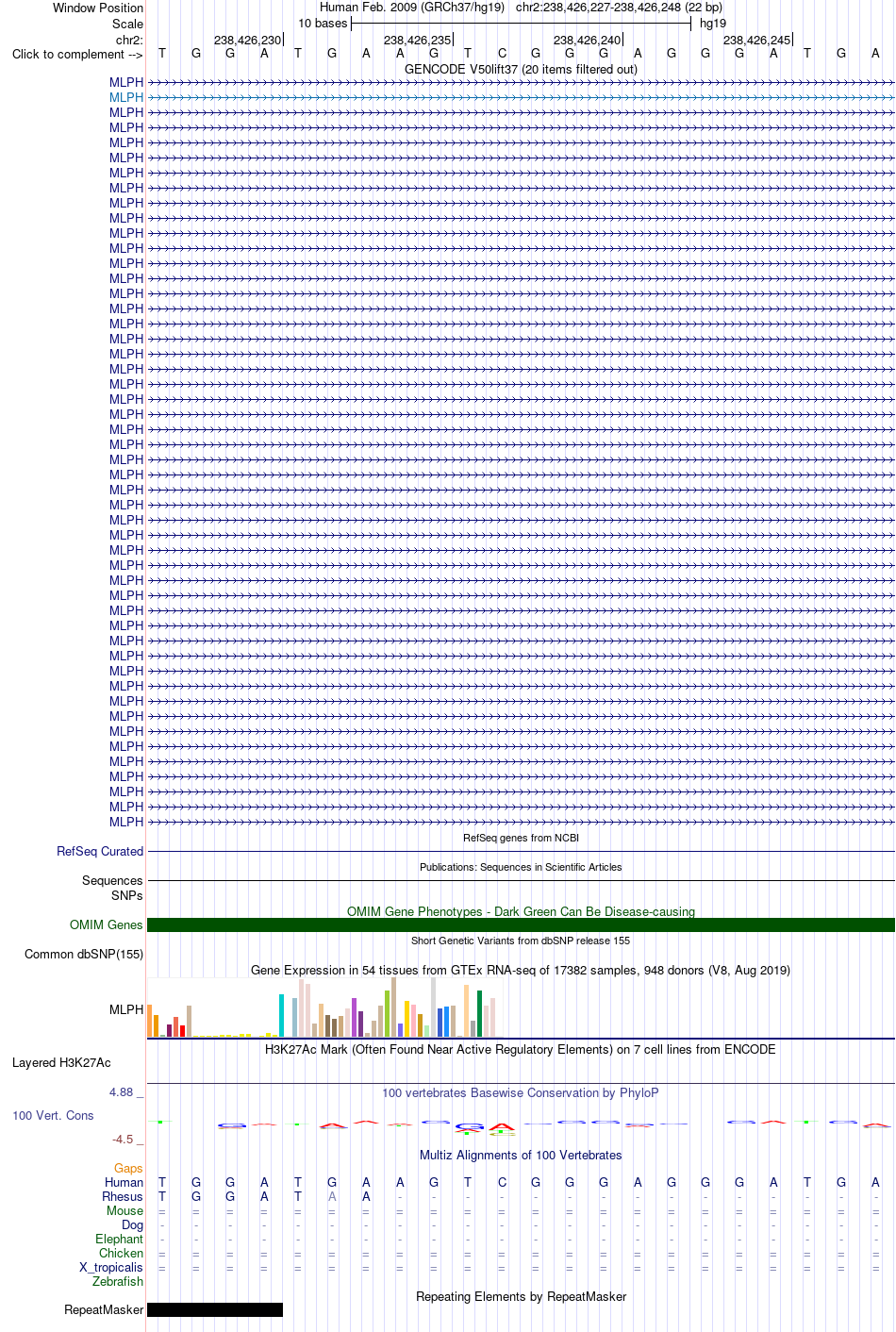Click the cyan bar in GTEx expression chart

pos(281,1016)
